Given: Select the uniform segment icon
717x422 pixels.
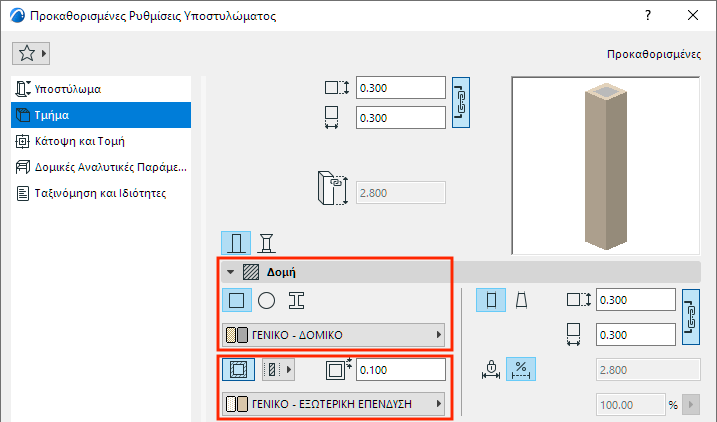Looking at the screenshot, I should (491, 300).
